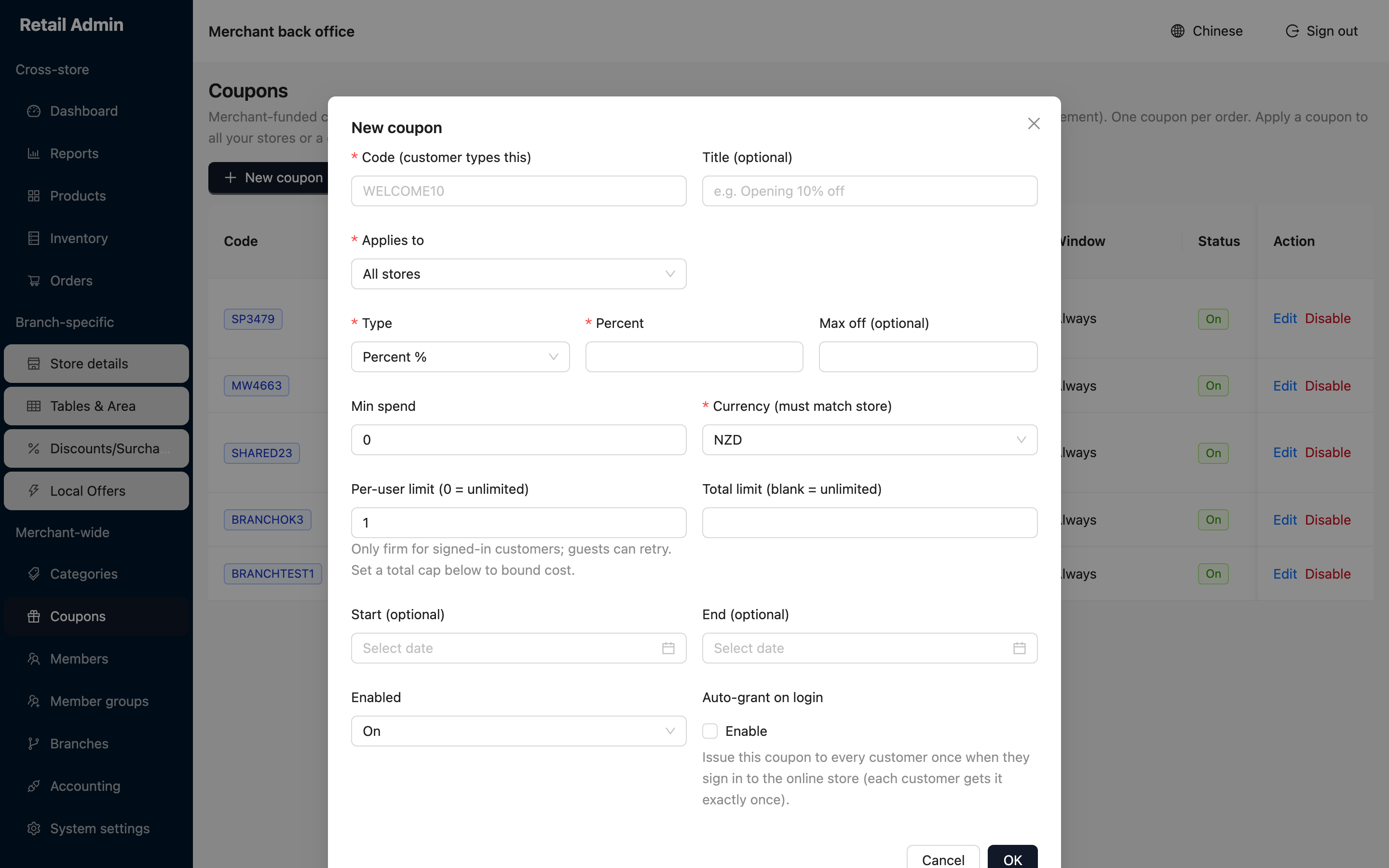The width and height of the screenshot is (1389, 868).
Task: Click the Max off input field
Action: (x=928, y=357)
